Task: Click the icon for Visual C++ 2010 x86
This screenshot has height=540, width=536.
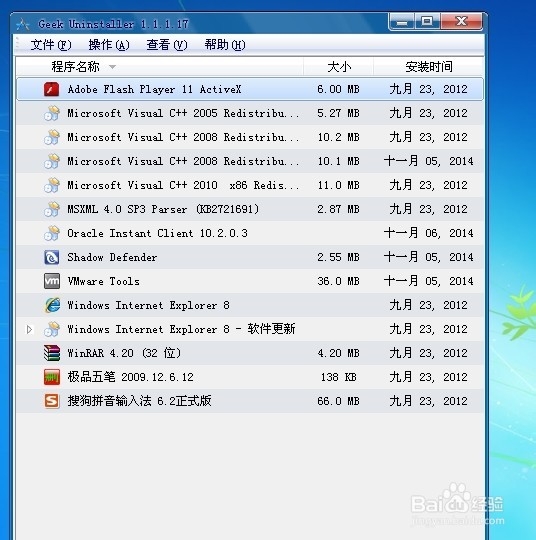Action: pos(51,185)
